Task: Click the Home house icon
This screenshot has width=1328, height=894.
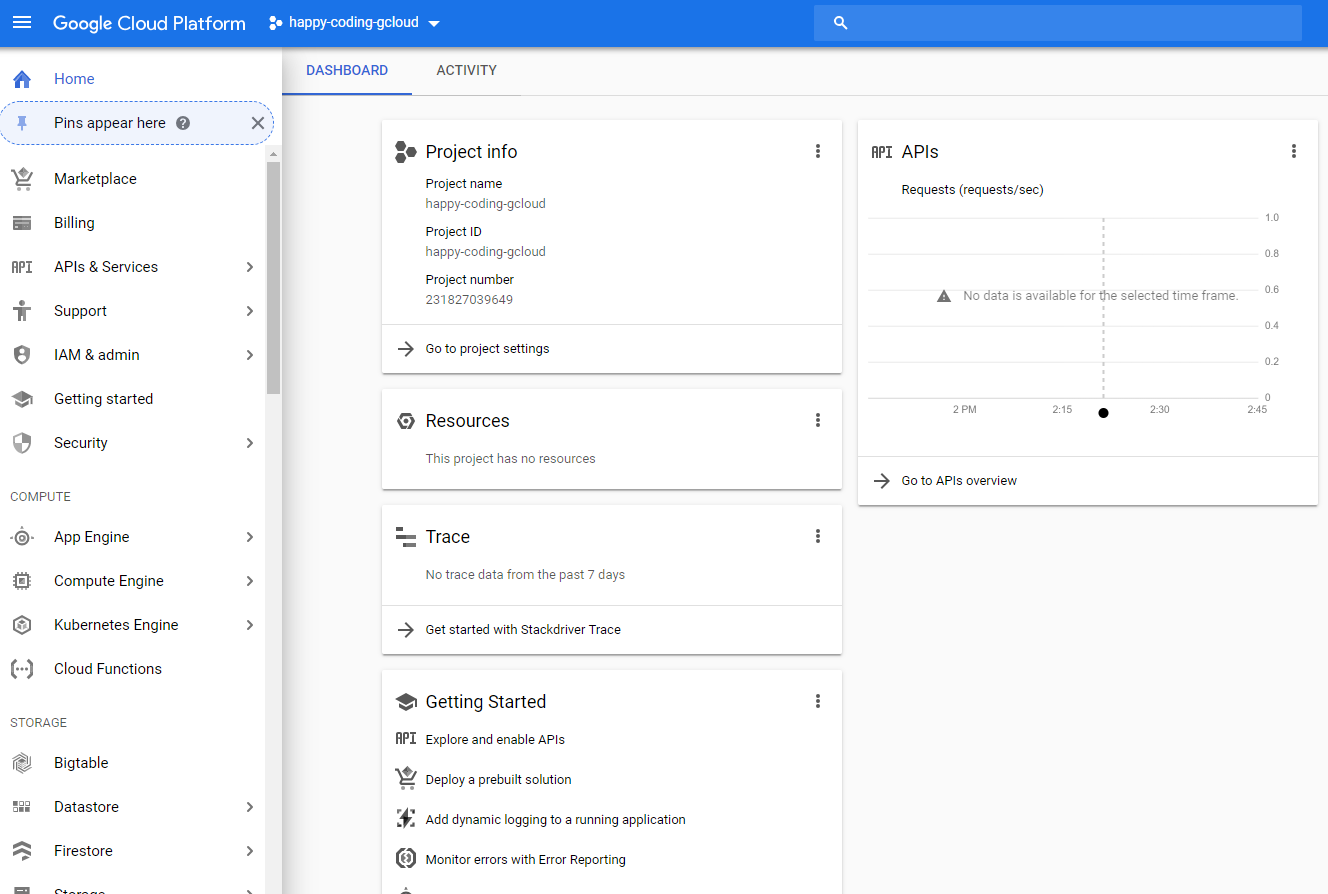Action: pyautogui.click(x=22, y=79)
